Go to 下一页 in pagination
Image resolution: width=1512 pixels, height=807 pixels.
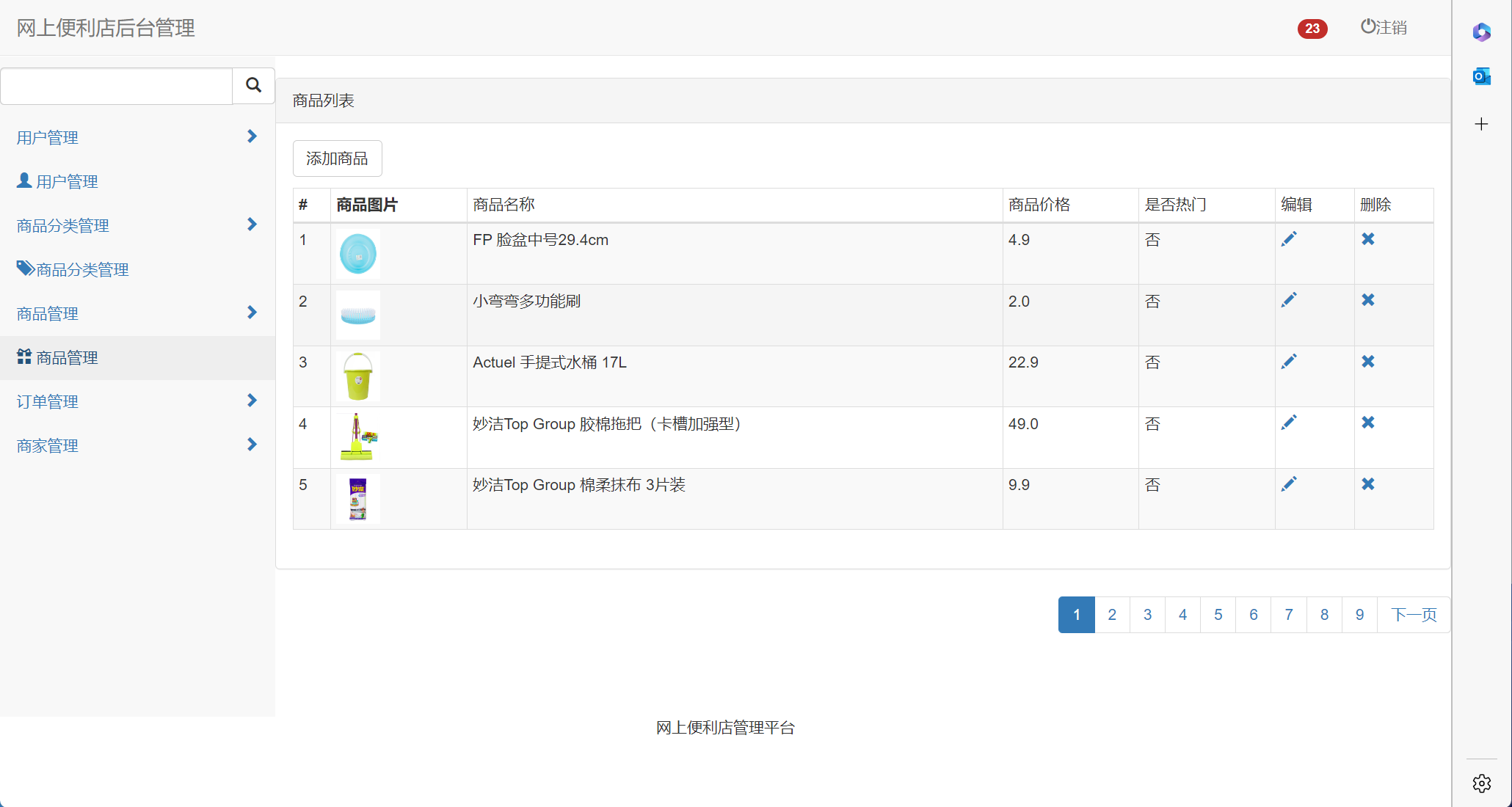pos(1413,614)
